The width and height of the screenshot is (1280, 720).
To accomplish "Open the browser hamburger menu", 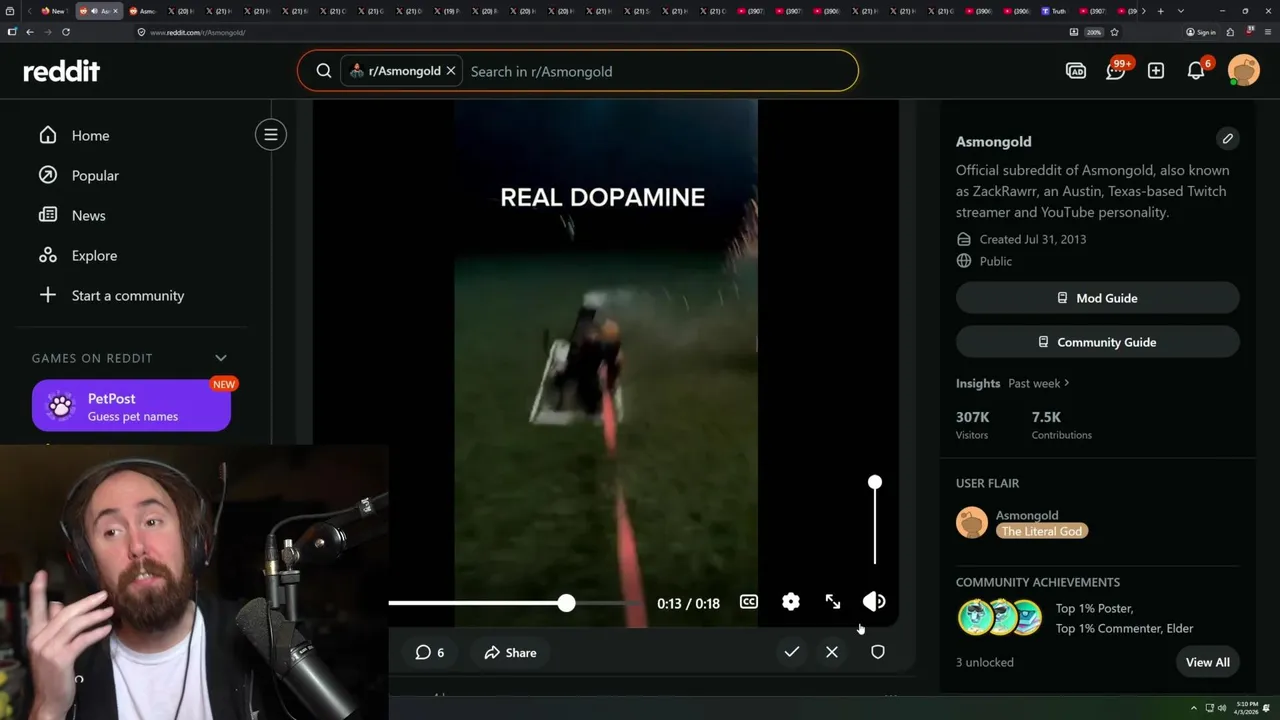I will (1267, 32).
